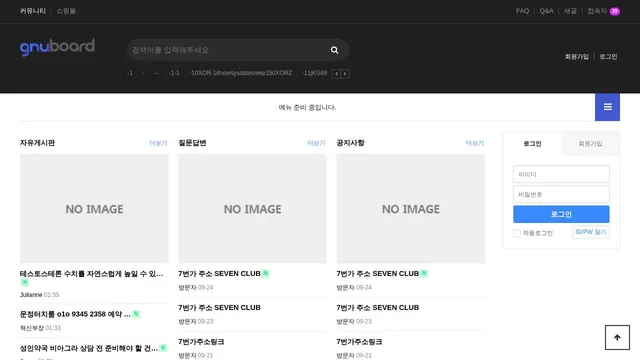Open 공지사항 7번가주소링크 post
The width and height of the screenshot is (640, 360).
pos(359,342)
